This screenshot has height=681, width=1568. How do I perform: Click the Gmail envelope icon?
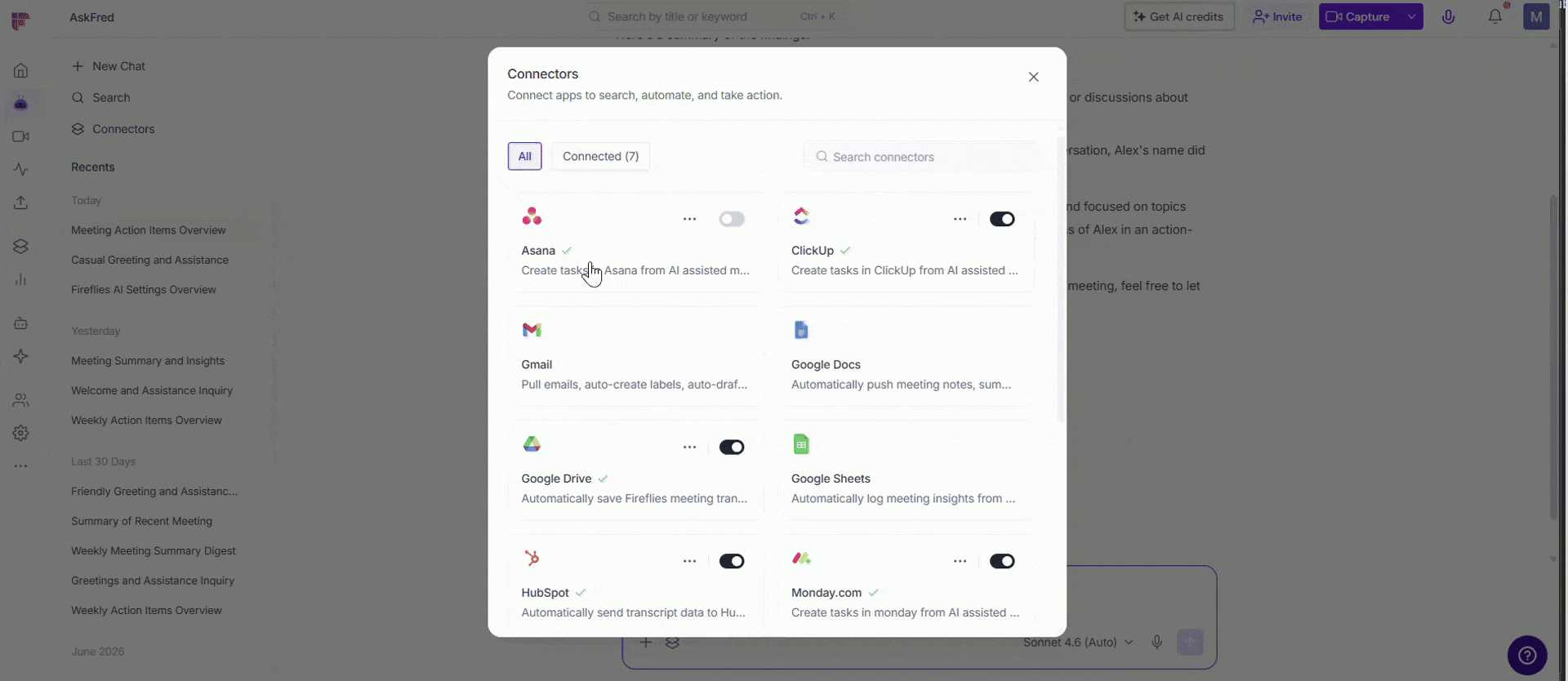[532, 330]
